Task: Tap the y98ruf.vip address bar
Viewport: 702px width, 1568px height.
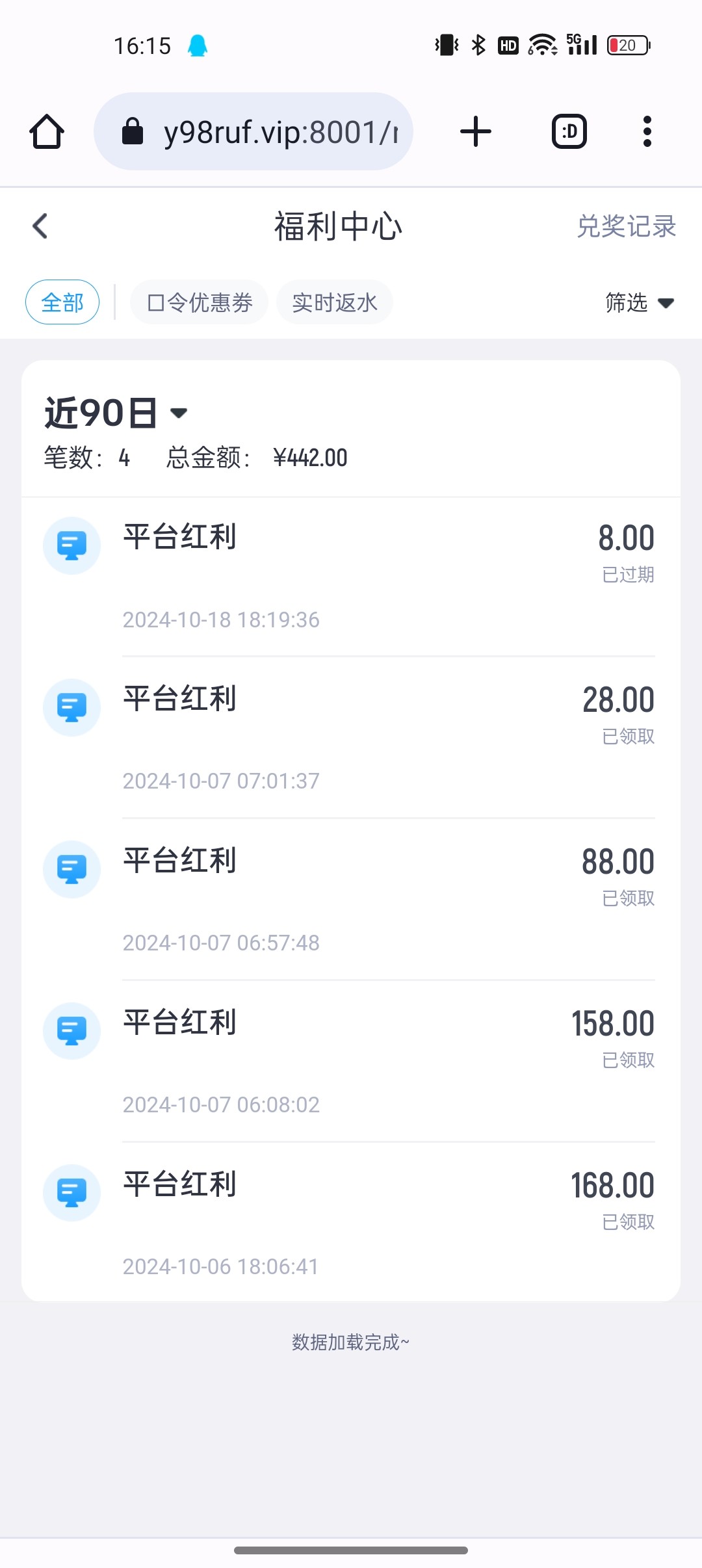Action: pos(253,132)
